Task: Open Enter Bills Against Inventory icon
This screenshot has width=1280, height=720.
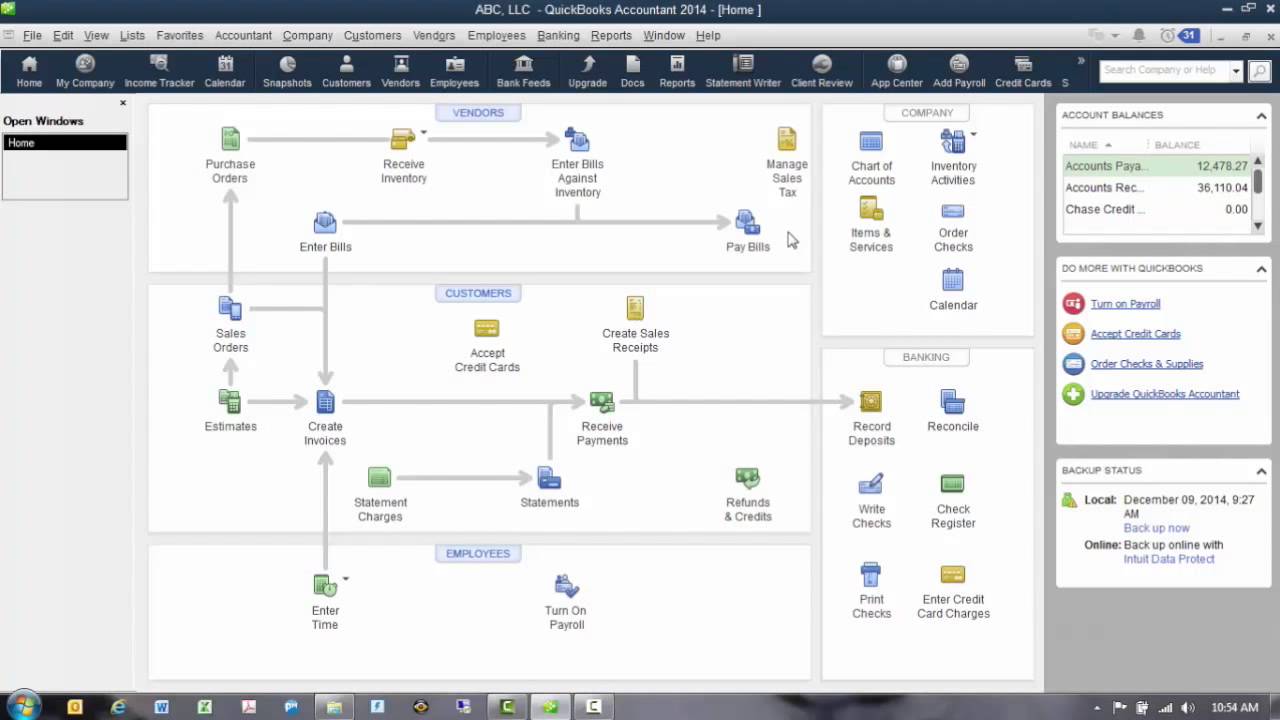Action: pos(577,139)
